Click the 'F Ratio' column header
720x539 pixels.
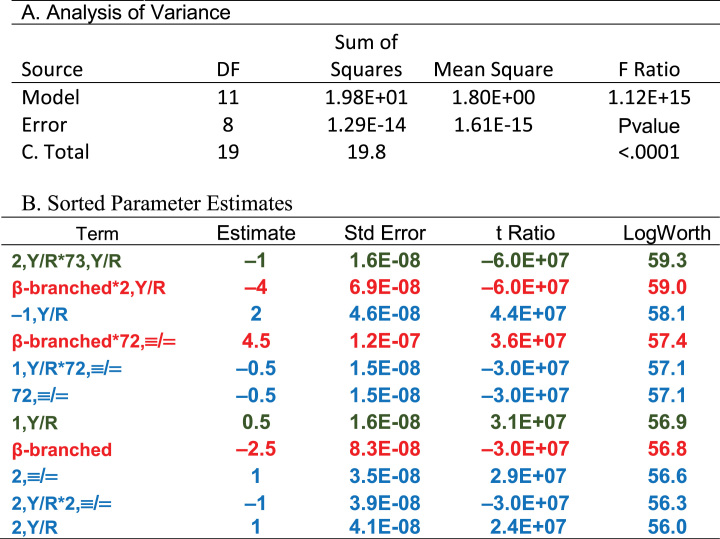[x=649, y=70]
